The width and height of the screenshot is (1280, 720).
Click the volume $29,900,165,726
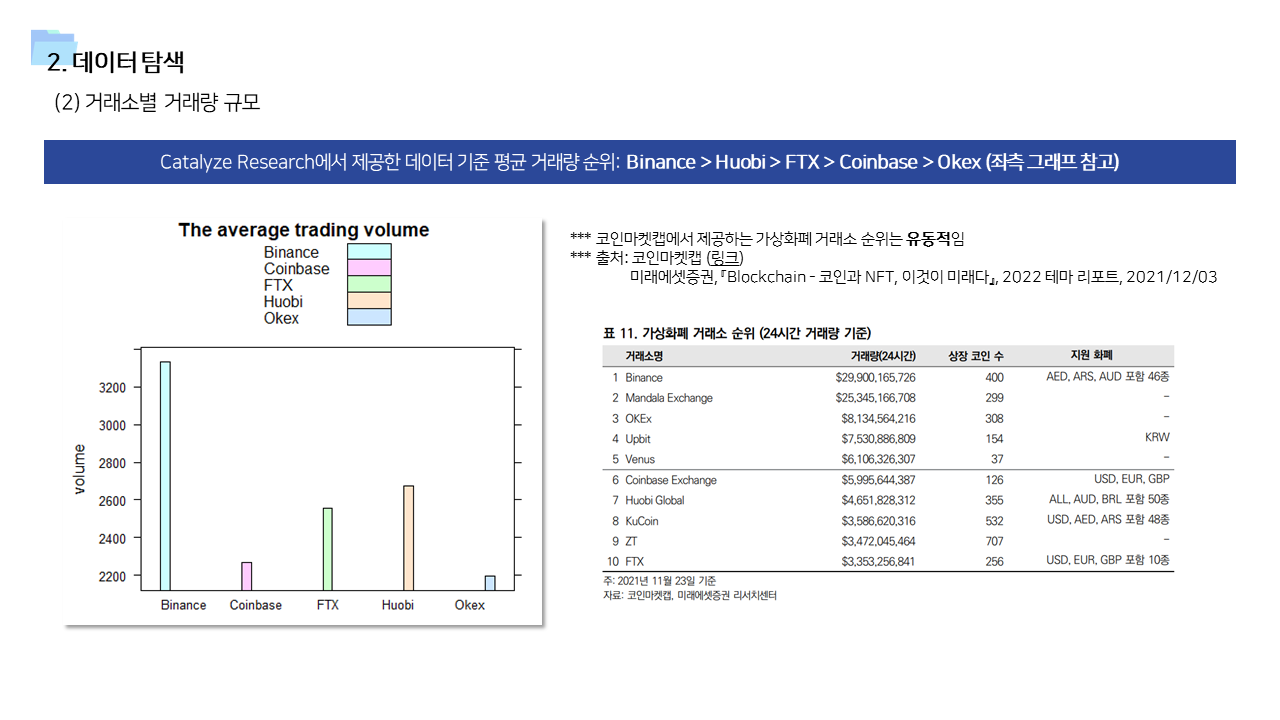pyautogui.click(x=875, y=378)
